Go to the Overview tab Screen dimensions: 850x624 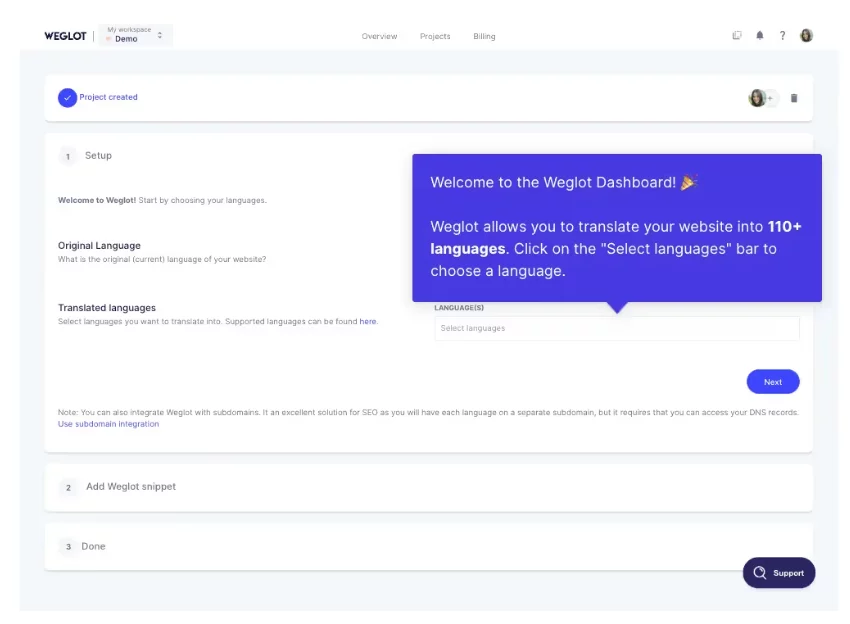pos(379,36)
